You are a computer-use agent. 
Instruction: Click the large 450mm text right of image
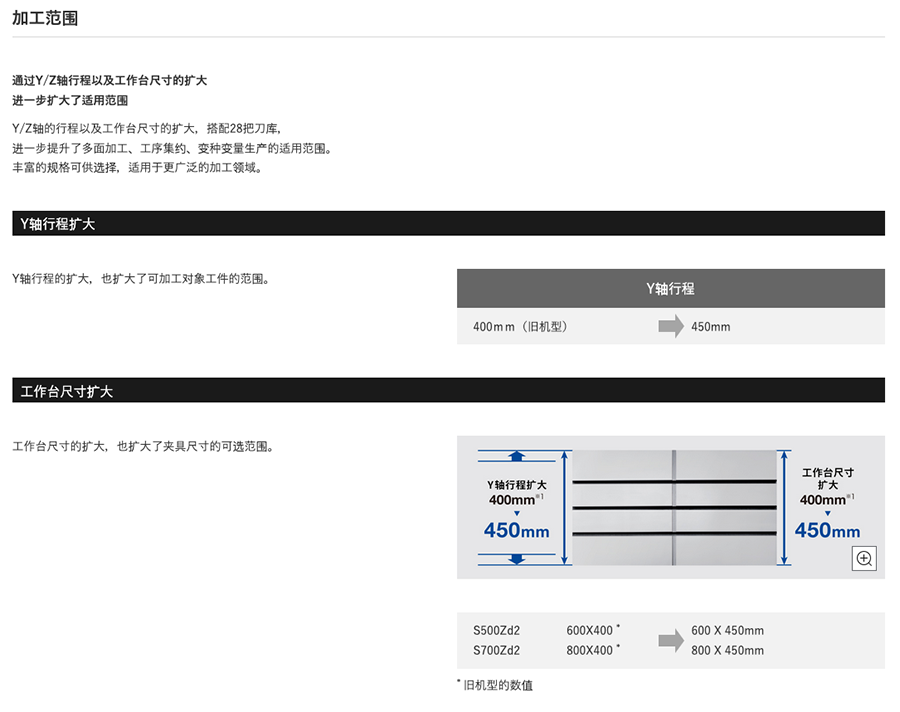pyautogui.click(x=827, y=531)
